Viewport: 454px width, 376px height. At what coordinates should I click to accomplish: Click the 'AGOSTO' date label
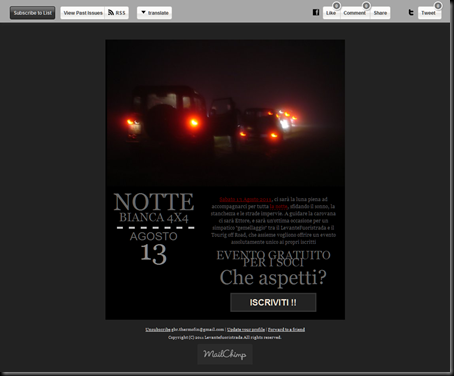[x=154, y=236]
